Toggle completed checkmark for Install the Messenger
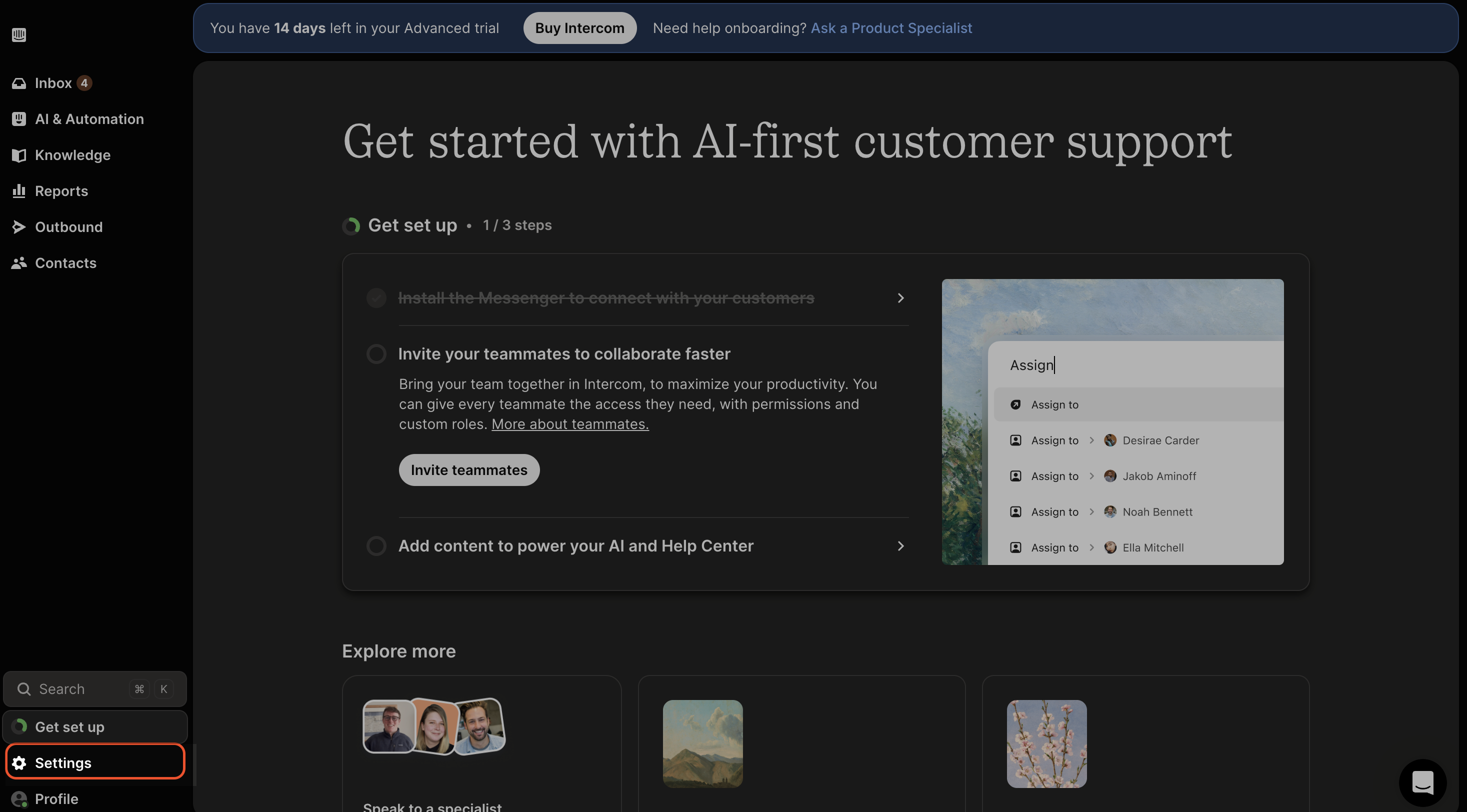 click(x=376, y=298)
